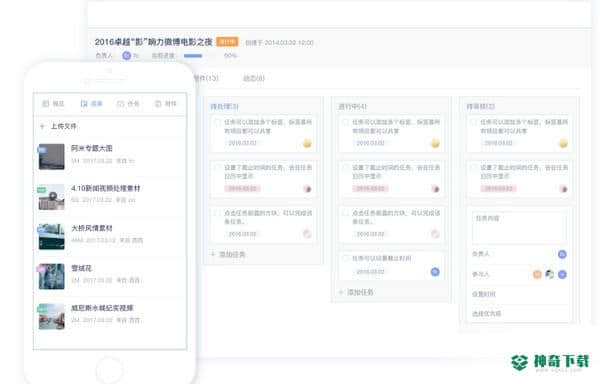Click red overdue date tag in 待处理 column
Viewport: 600px width, 384px height.
pos(242,189)
